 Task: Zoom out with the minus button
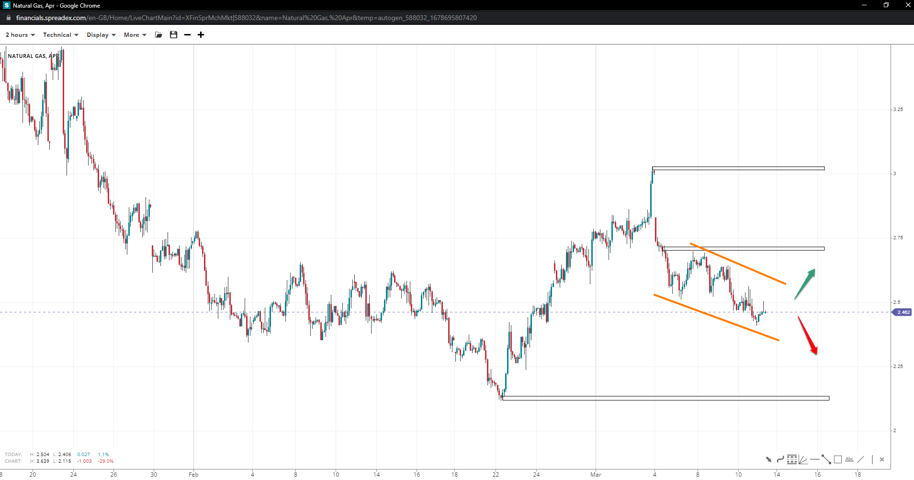[187, 35]
